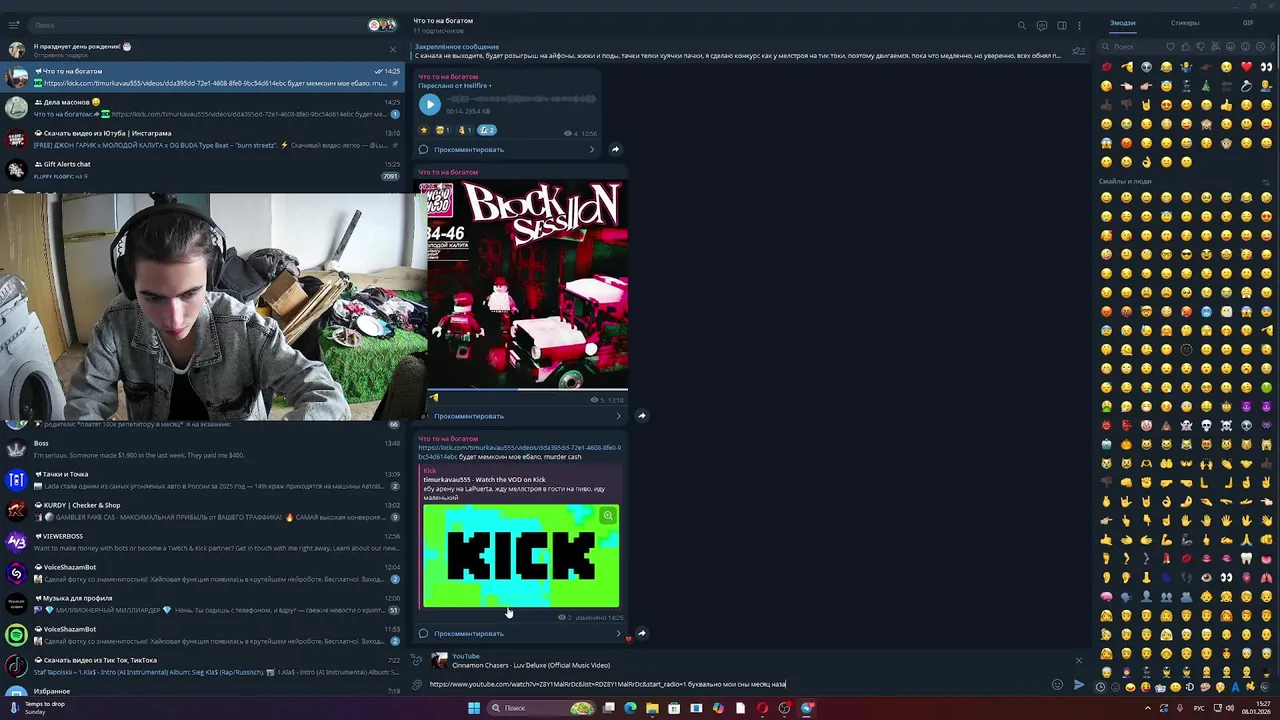Filter emoji by thumbs-up category

[x=1185, y=47]
